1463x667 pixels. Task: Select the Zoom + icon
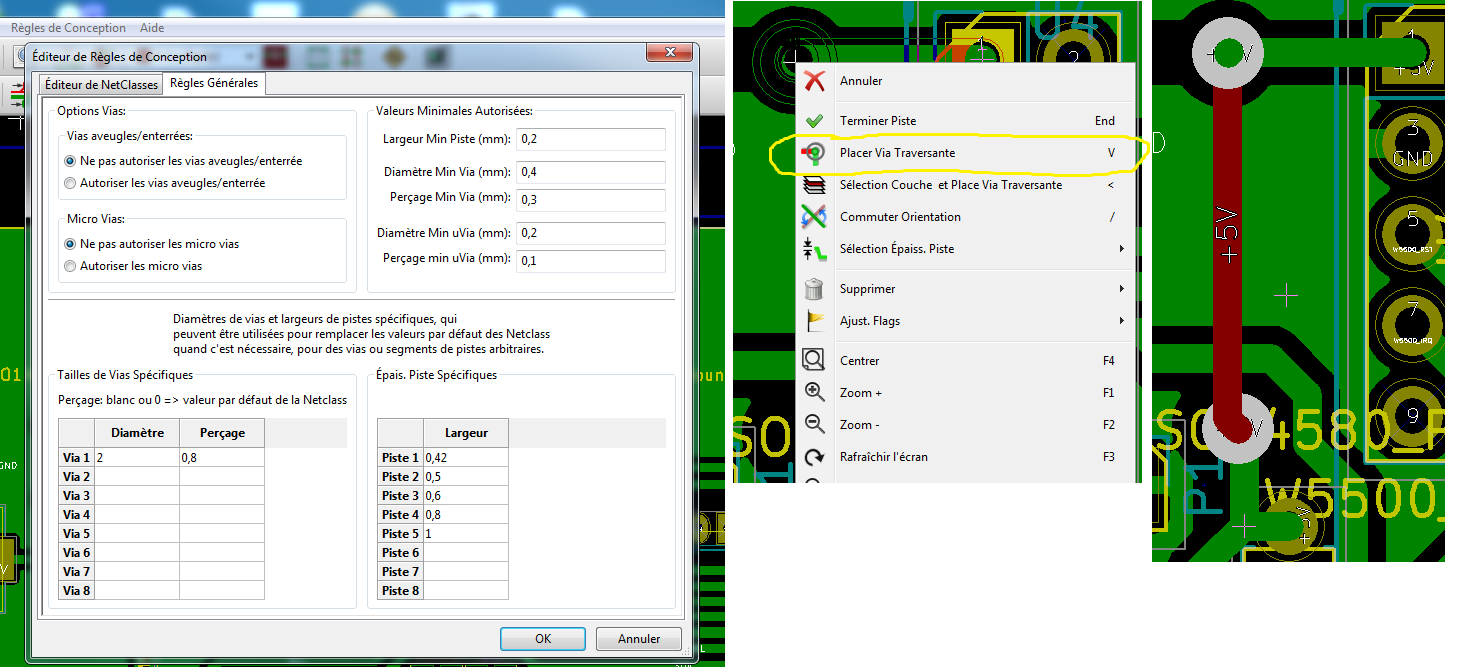815,391
